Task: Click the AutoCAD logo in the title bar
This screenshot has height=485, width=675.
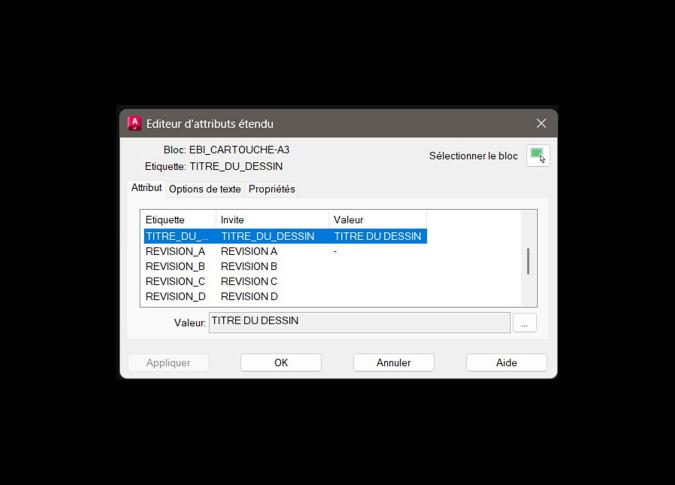Action: click(x=134, y=123)
